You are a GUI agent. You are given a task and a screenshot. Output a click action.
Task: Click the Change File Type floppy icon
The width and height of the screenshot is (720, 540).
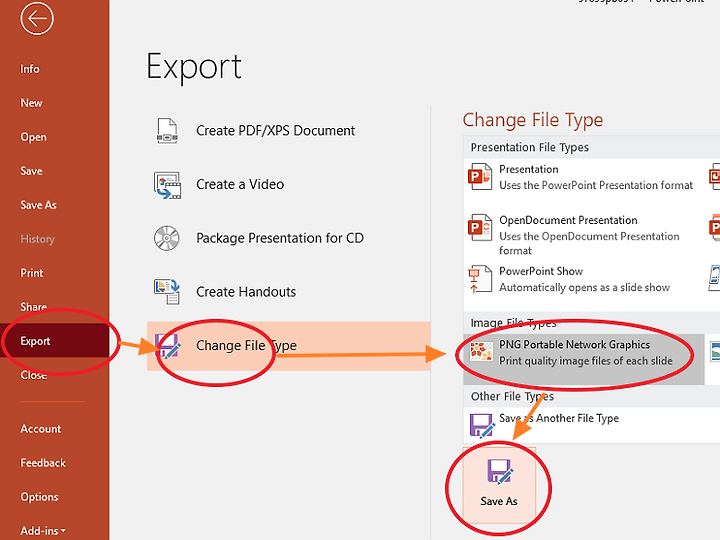coord(168,345)
